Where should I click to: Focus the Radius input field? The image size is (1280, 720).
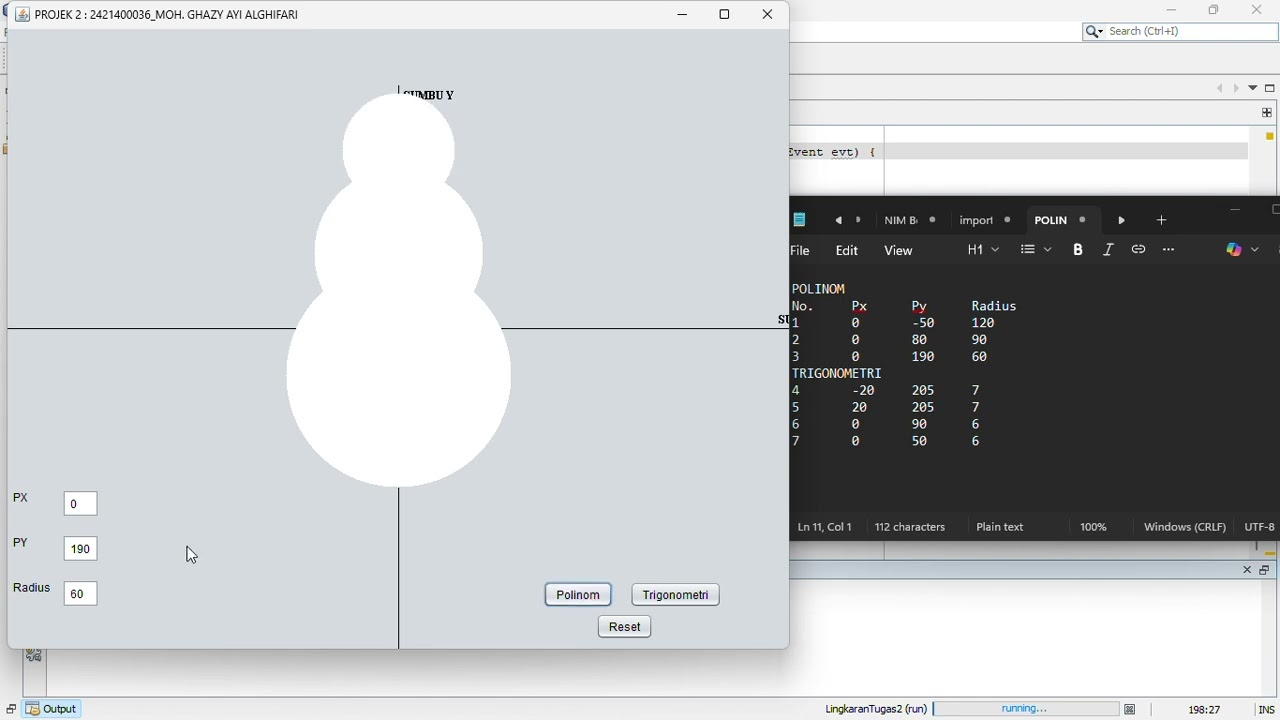[81, 594]
